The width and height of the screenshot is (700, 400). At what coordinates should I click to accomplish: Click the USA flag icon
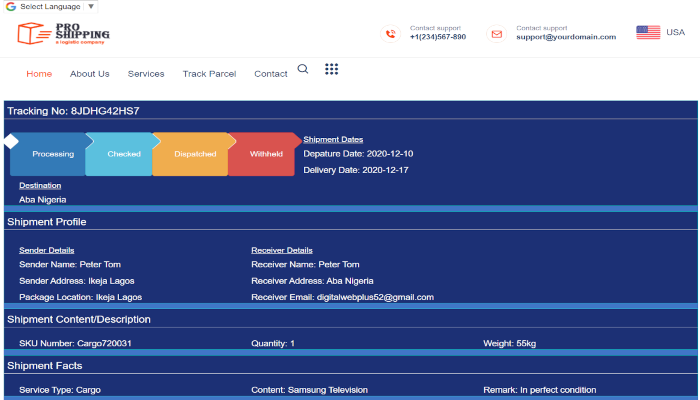click(648, 33)
